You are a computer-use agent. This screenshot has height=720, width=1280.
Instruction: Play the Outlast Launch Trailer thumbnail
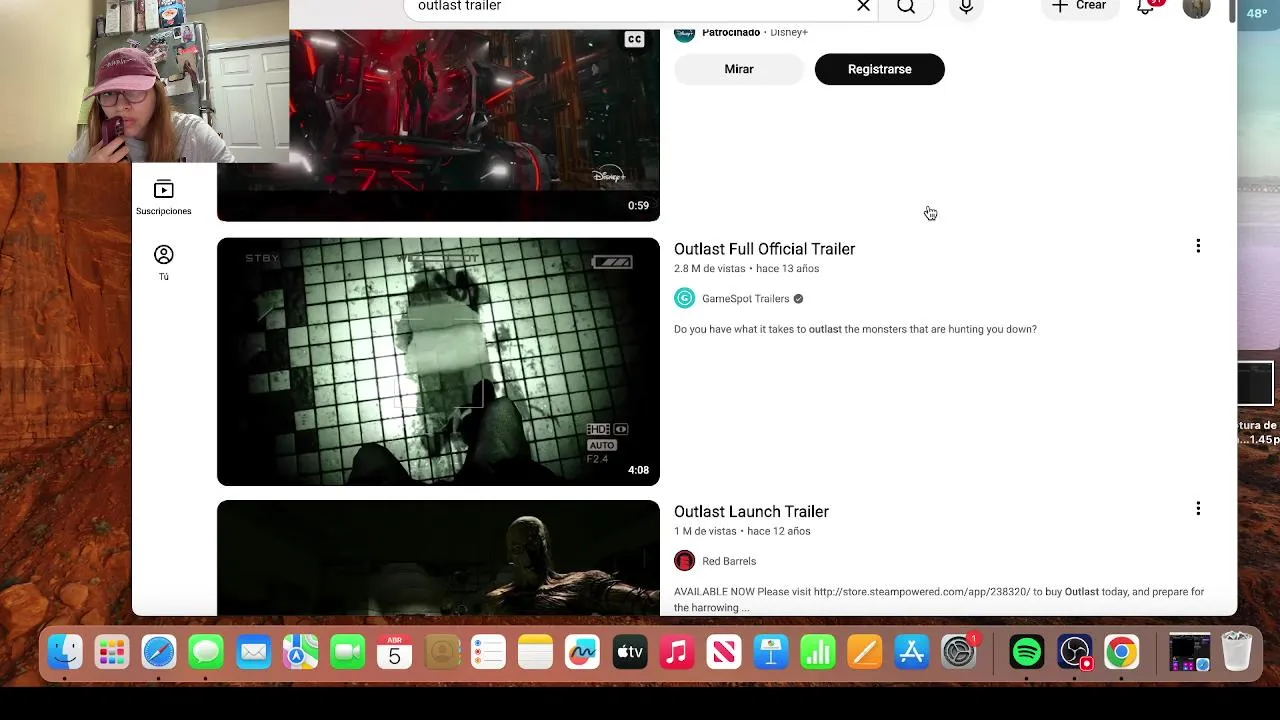click(438, 558)
